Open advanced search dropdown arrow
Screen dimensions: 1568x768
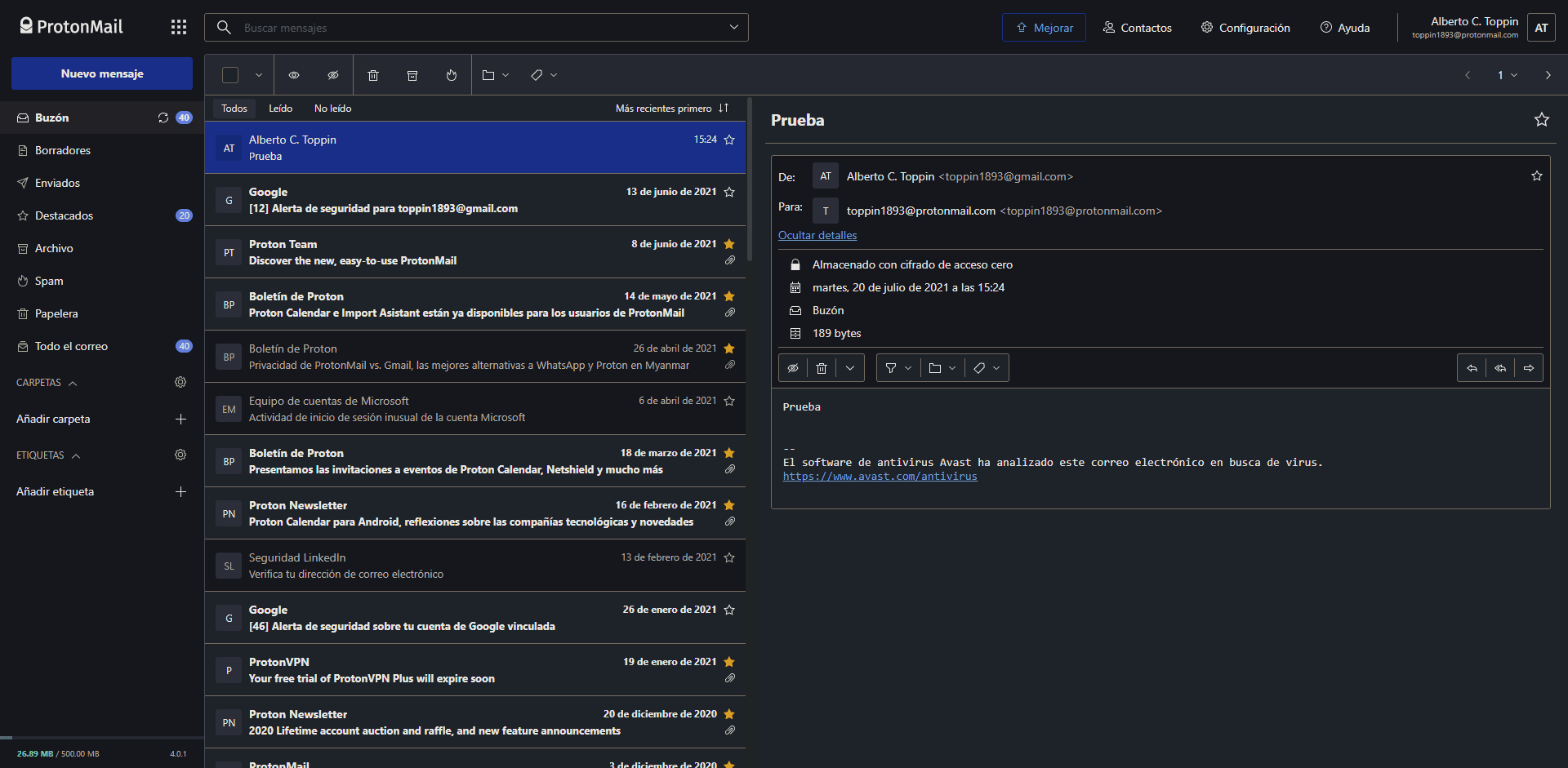click(x=733, y=27)
